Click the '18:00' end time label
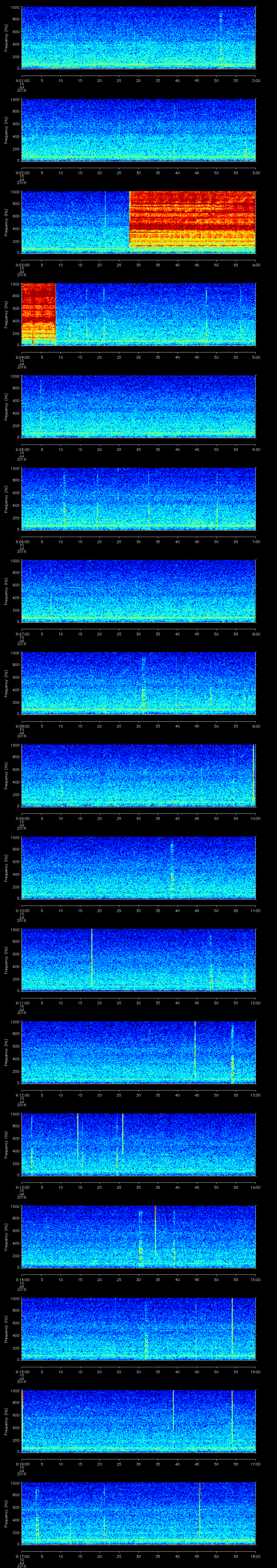Viewport: 277px width, 1568px height. tap(255, 1556)
